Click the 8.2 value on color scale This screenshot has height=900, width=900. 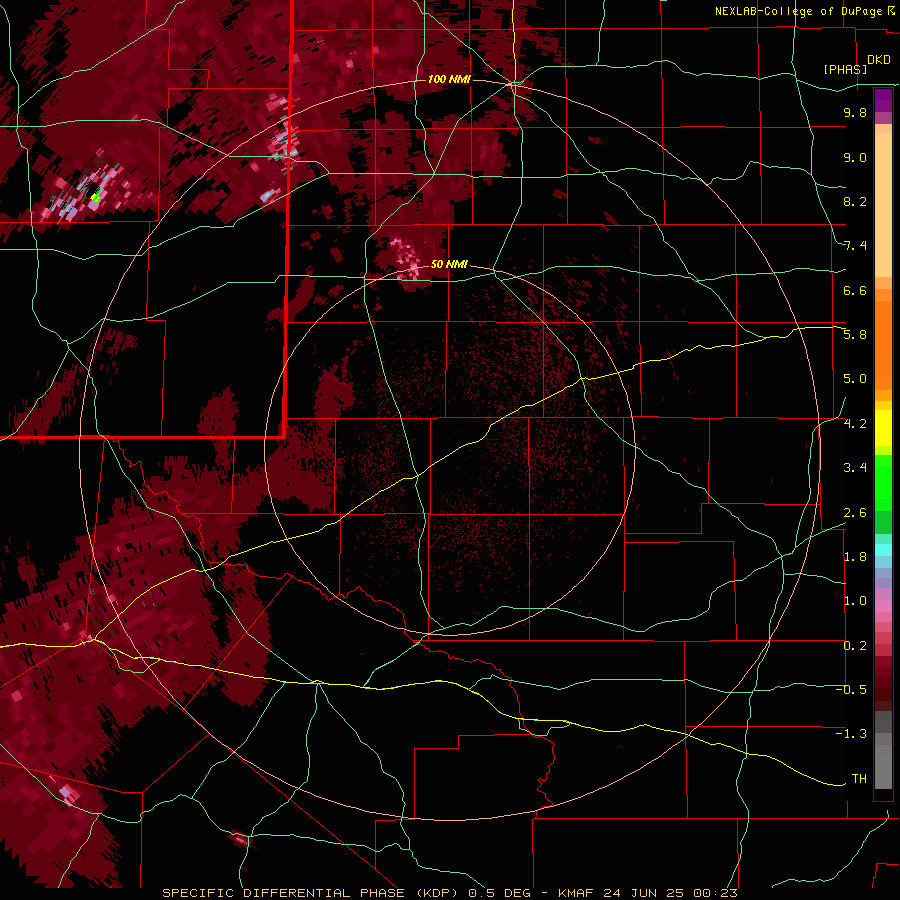855,201
